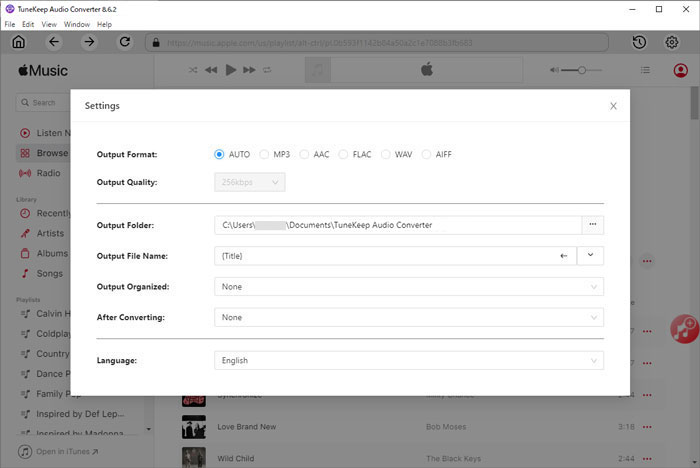This screenshot has width=700, height=468.
Task: Click the Apple Music Search box
Action: pos(43,103)
